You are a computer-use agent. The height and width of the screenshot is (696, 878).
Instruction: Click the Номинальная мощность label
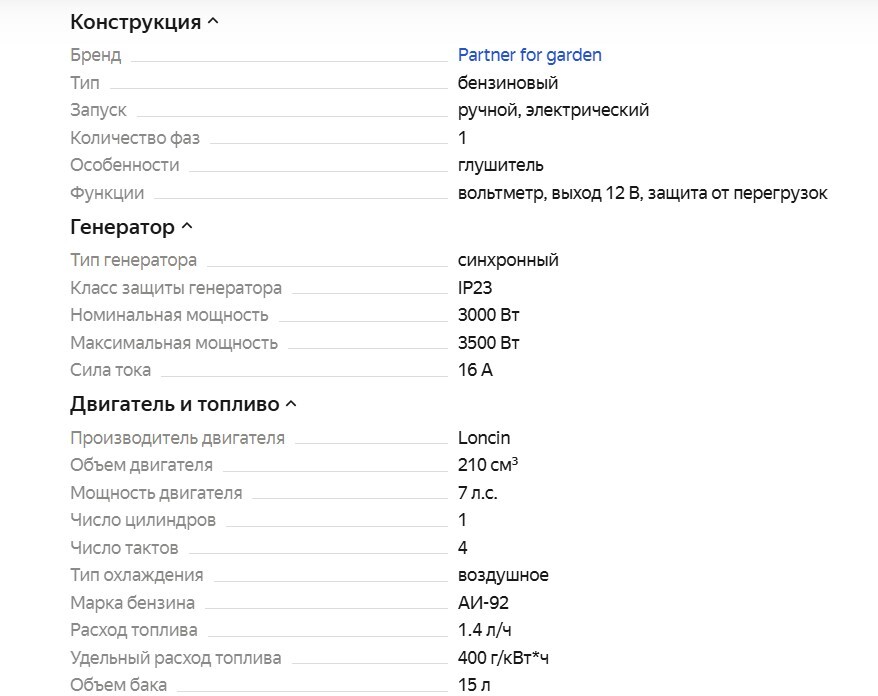coord(169,315)
